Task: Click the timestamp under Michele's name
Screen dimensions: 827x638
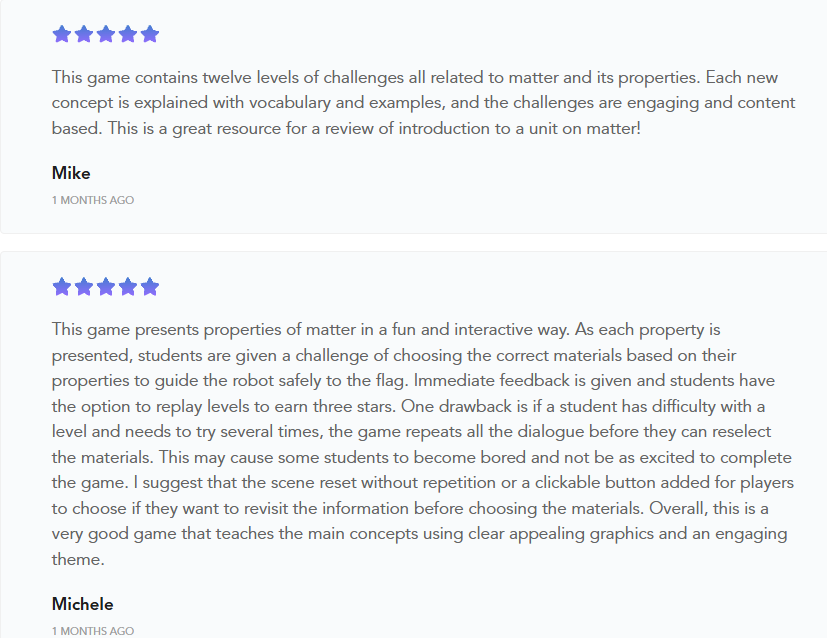Action: click(92, 631)
